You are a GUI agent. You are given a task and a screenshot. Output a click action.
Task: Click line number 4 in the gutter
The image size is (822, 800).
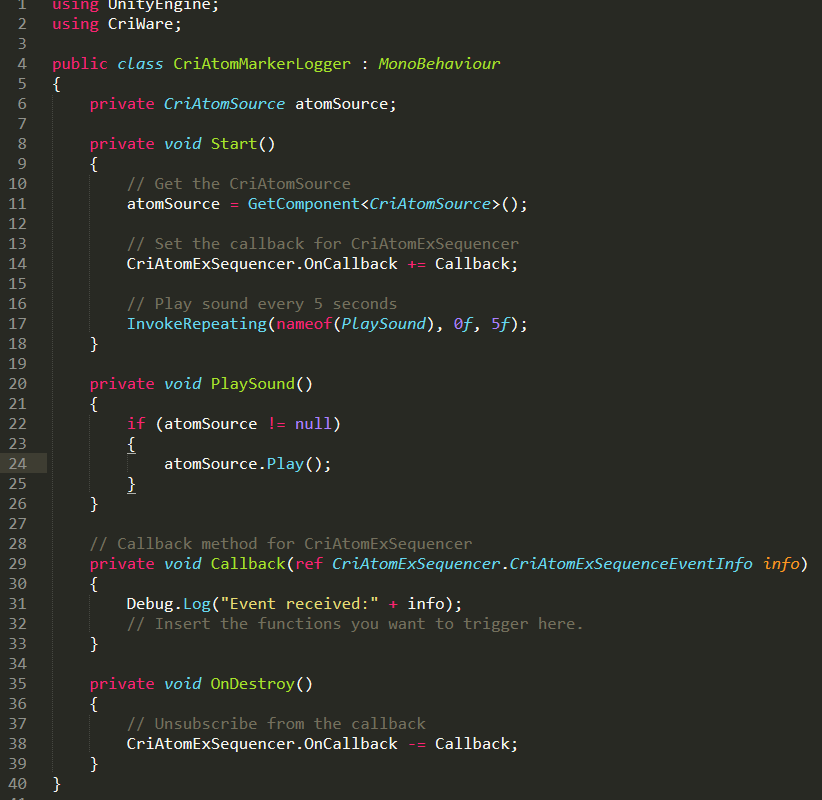[x=22, y=63]
